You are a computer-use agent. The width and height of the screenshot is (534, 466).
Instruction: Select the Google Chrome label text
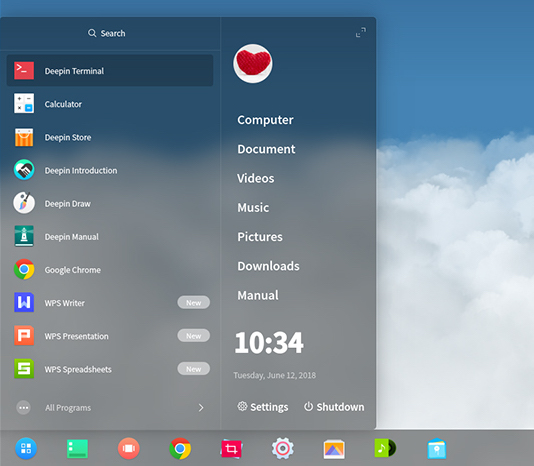(x=73, y=270)
